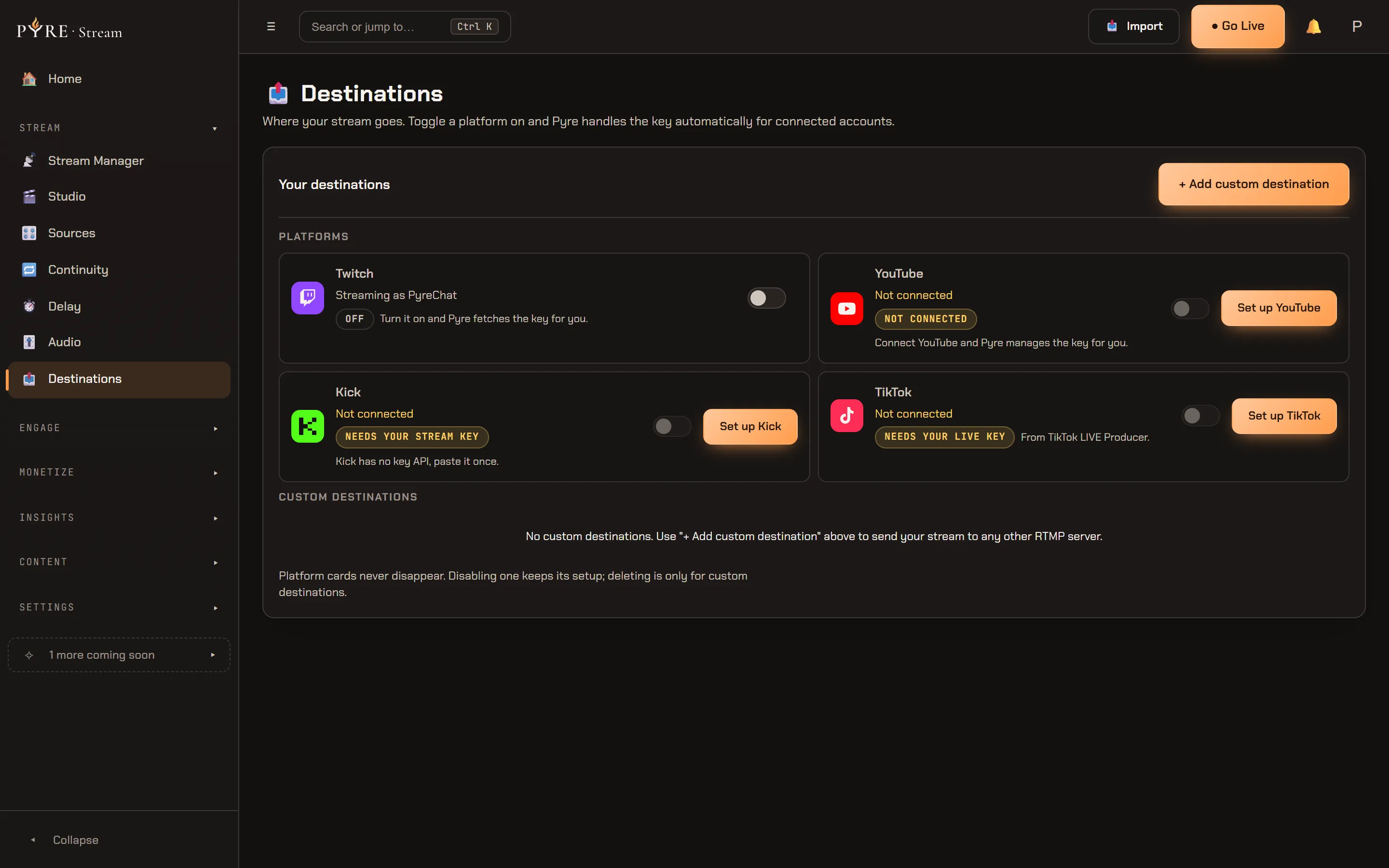Expand the MONETIZE sidebar section
The image size is (1389, 868).
coord(119,473)
